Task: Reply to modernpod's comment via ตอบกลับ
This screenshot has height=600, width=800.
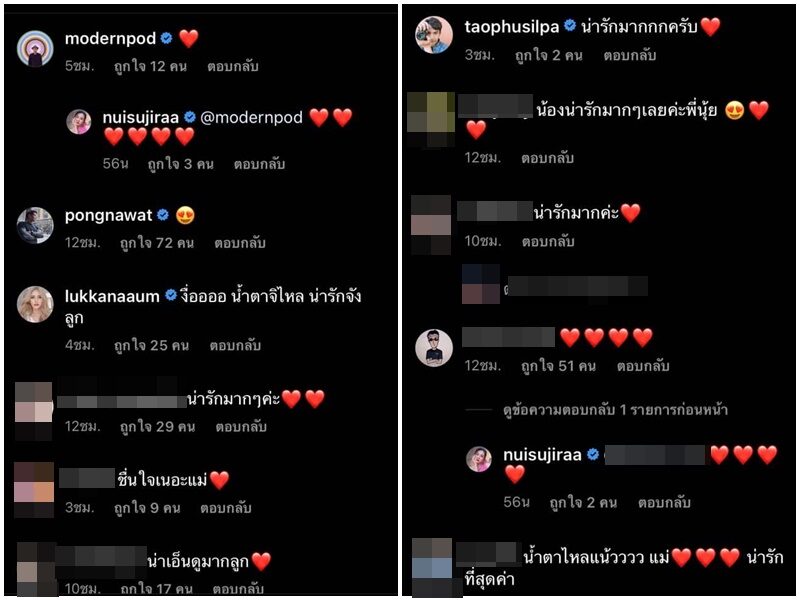Action: coord(233,66)
